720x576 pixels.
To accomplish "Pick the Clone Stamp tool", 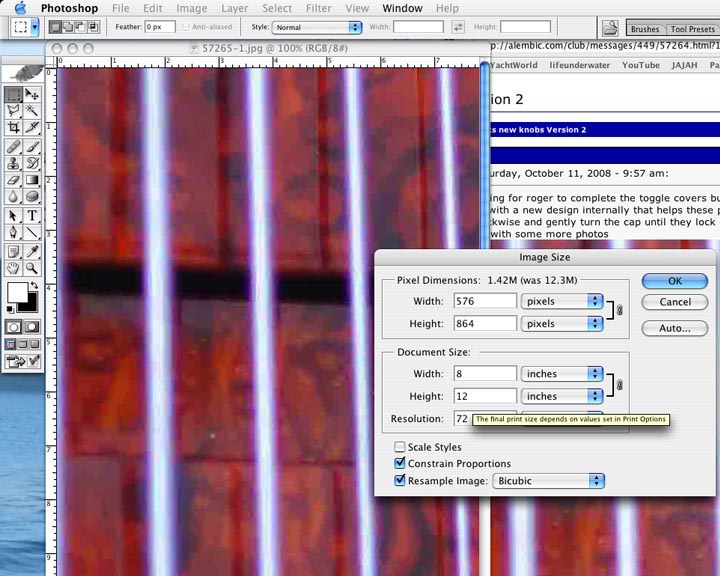I will tap(13, 163).
